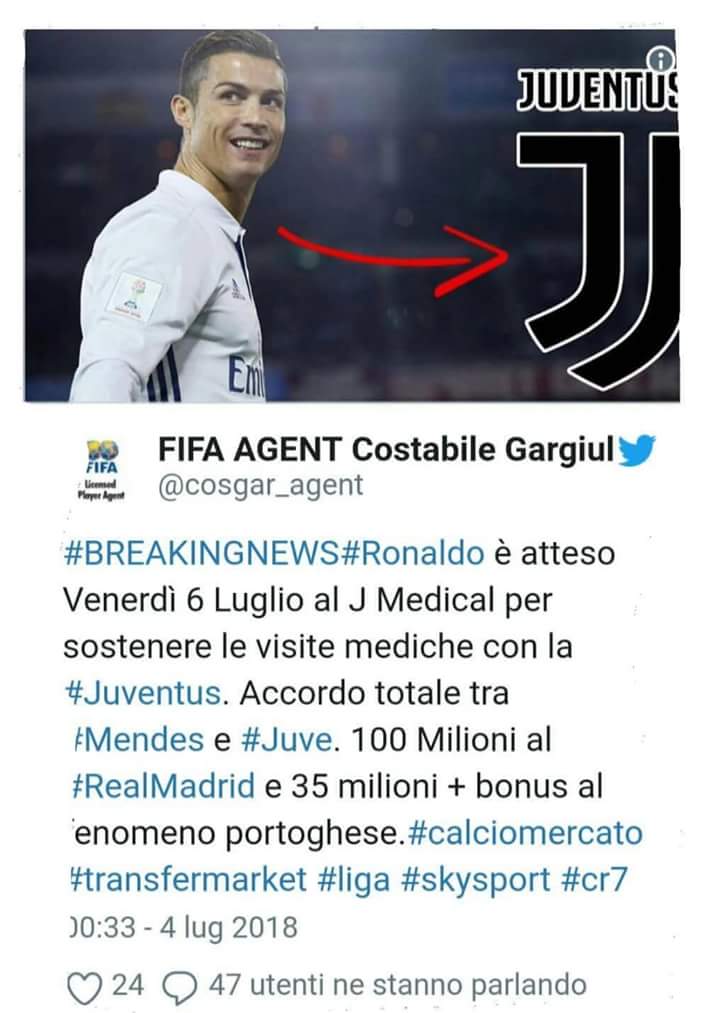Open the #liga hashtag

354,881
